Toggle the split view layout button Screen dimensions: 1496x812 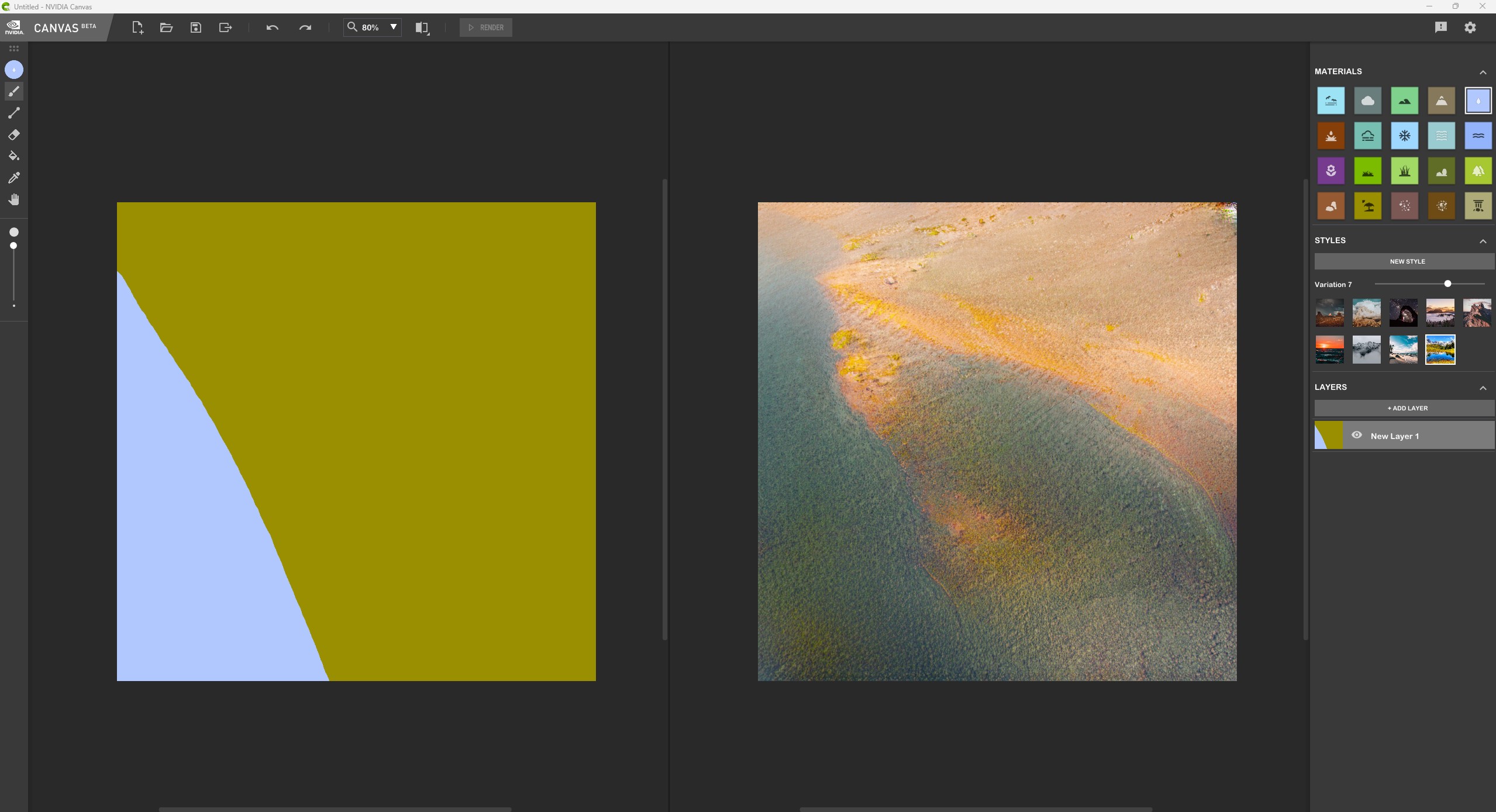pos(422,27)
